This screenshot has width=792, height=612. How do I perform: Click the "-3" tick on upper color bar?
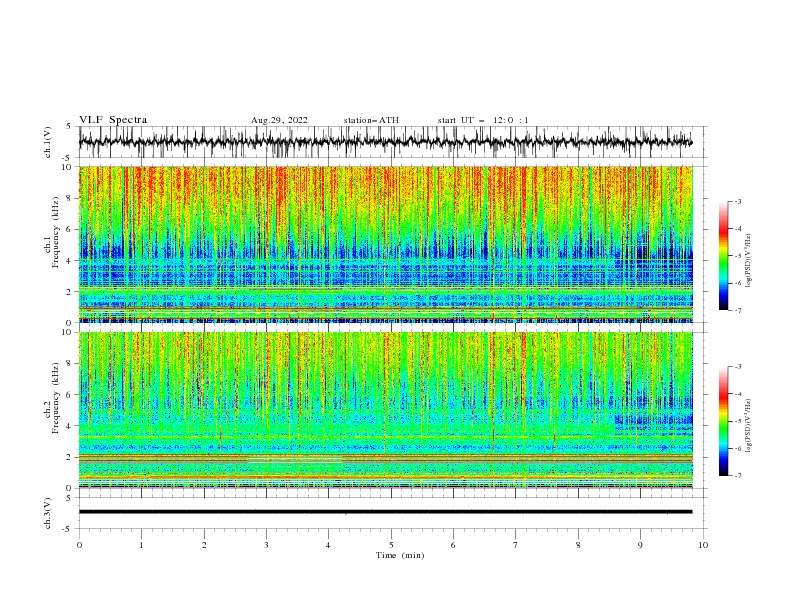(738, 201)
